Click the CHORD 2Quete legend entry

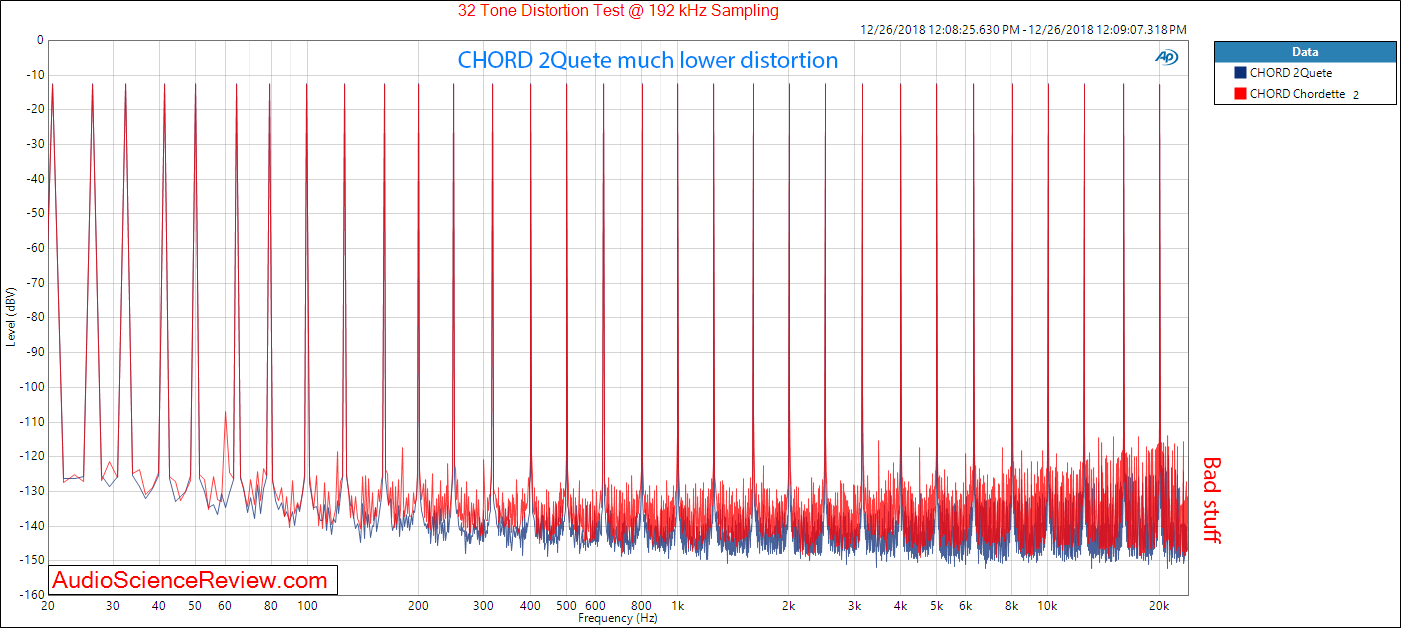coord(1290,73)
